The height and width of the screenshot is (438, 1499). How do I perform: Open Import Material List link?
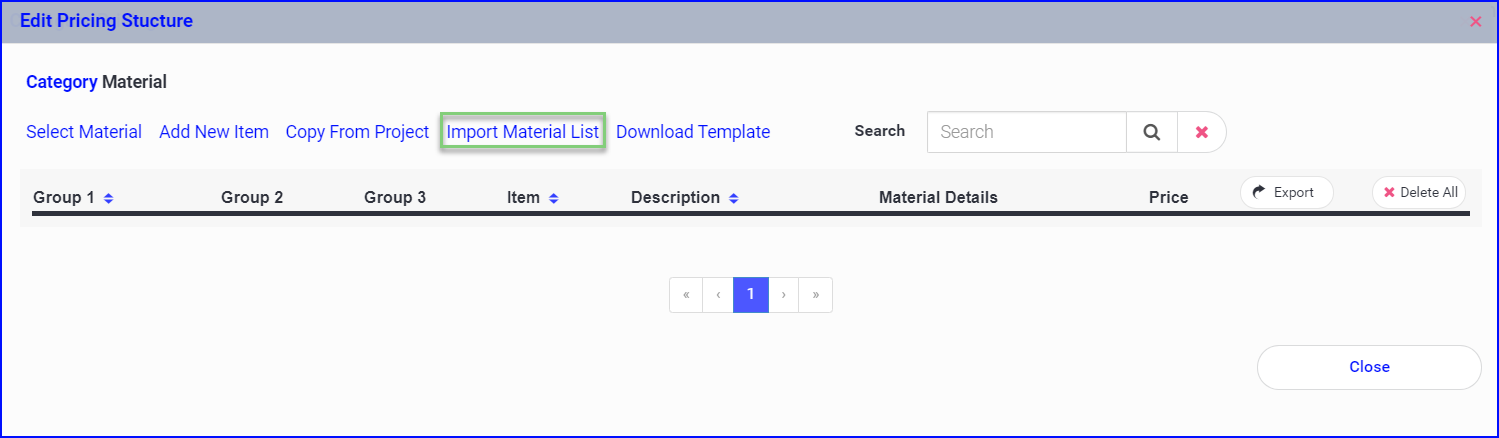[523, 132]
